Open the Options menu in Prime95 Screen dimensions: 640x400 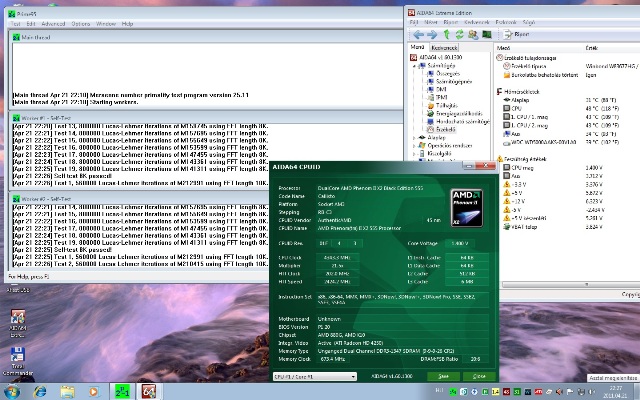pos(81,24)
